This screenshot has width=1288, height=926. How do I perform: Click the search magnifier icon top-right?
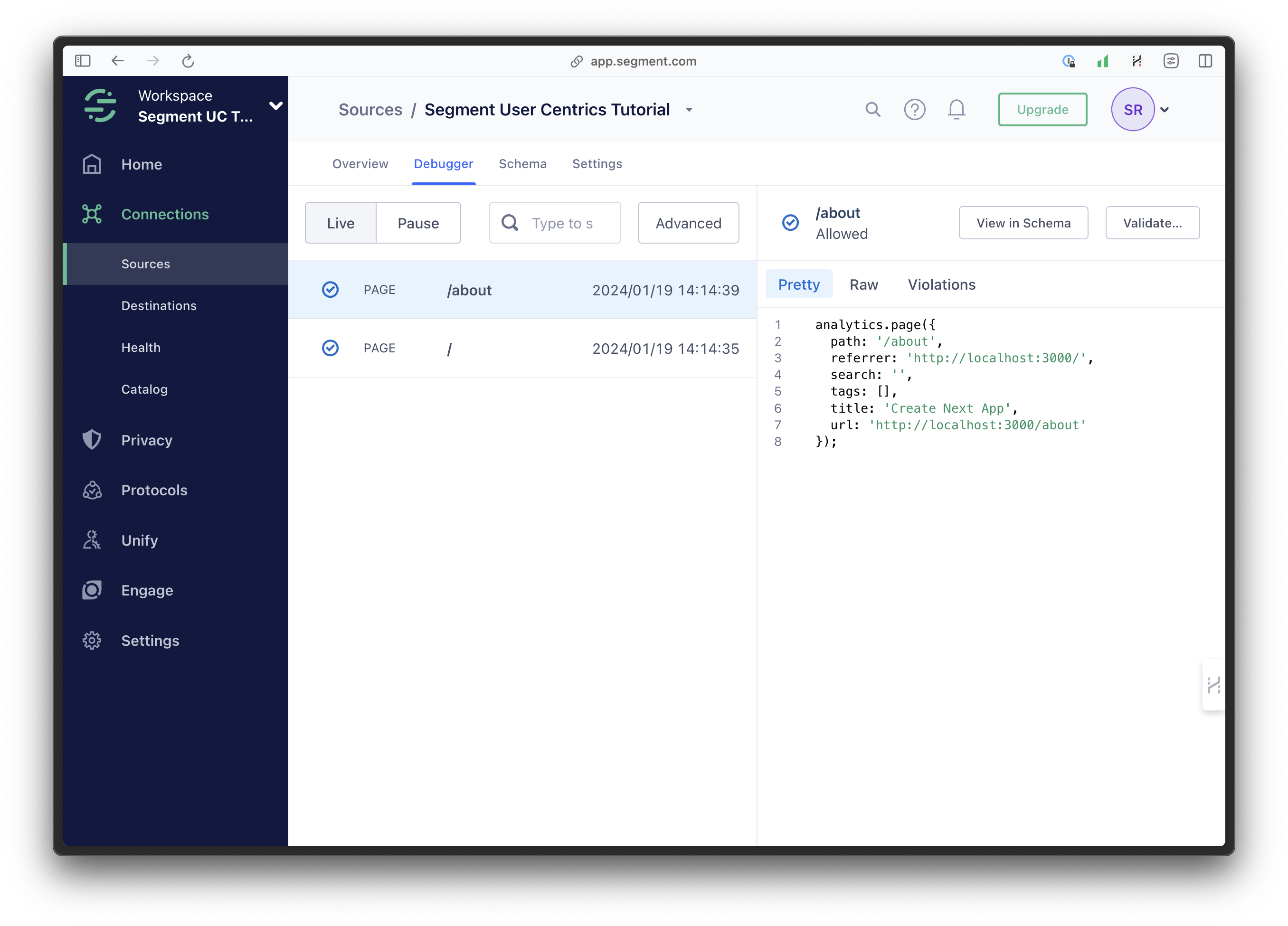click(x=871, y=110)
